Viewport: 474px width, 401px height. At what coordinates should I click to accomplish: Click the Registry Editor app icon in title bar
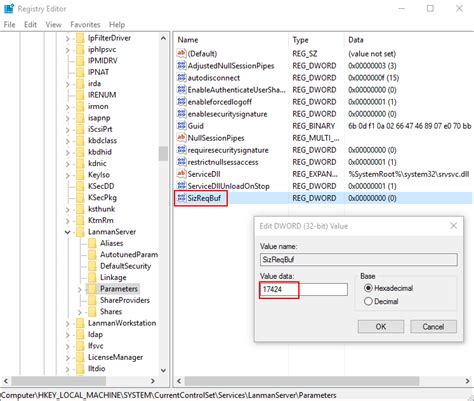pos(9,8)
